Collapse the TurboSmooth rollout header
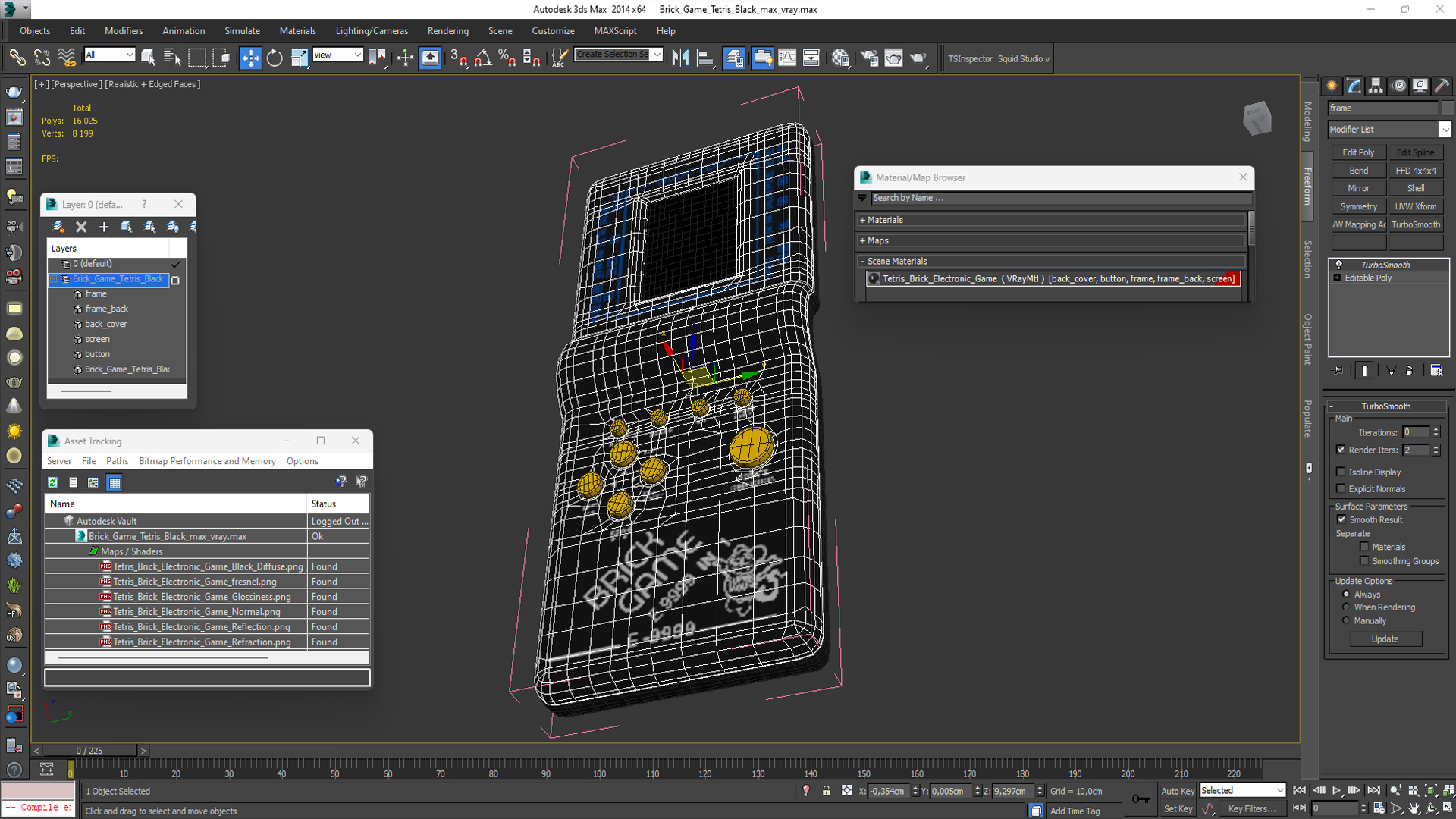The width and height of the screenshot is (1456, 819). pyautogui.click(x=1385, y=406)
